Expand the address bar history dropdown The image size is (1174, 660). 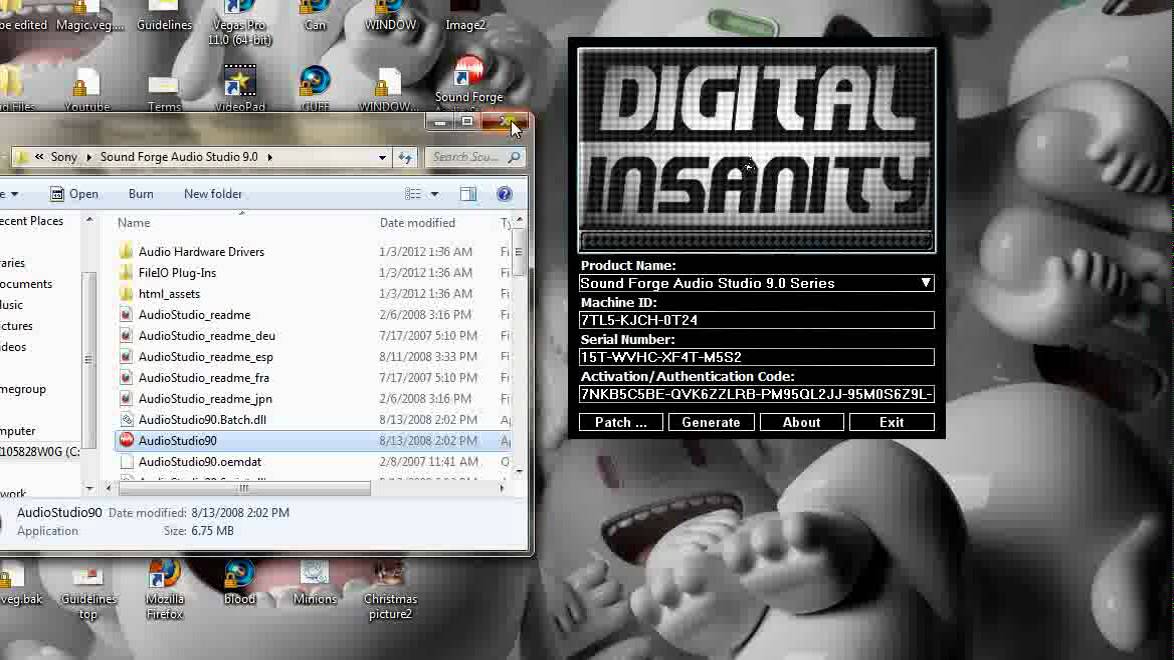(x=382, y=157)
